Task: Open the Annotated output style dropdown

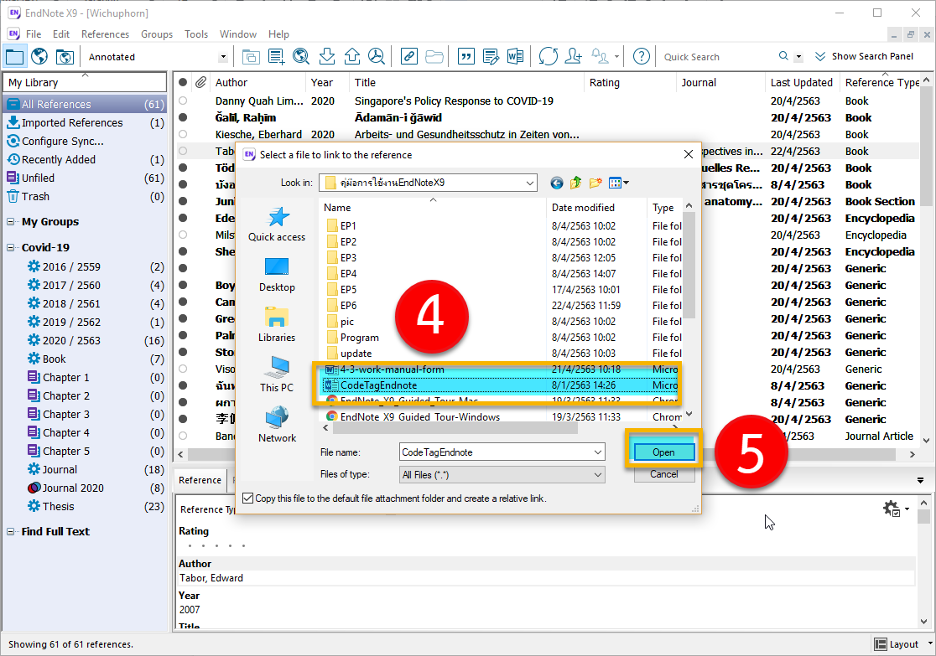Action: pos(223,57)
